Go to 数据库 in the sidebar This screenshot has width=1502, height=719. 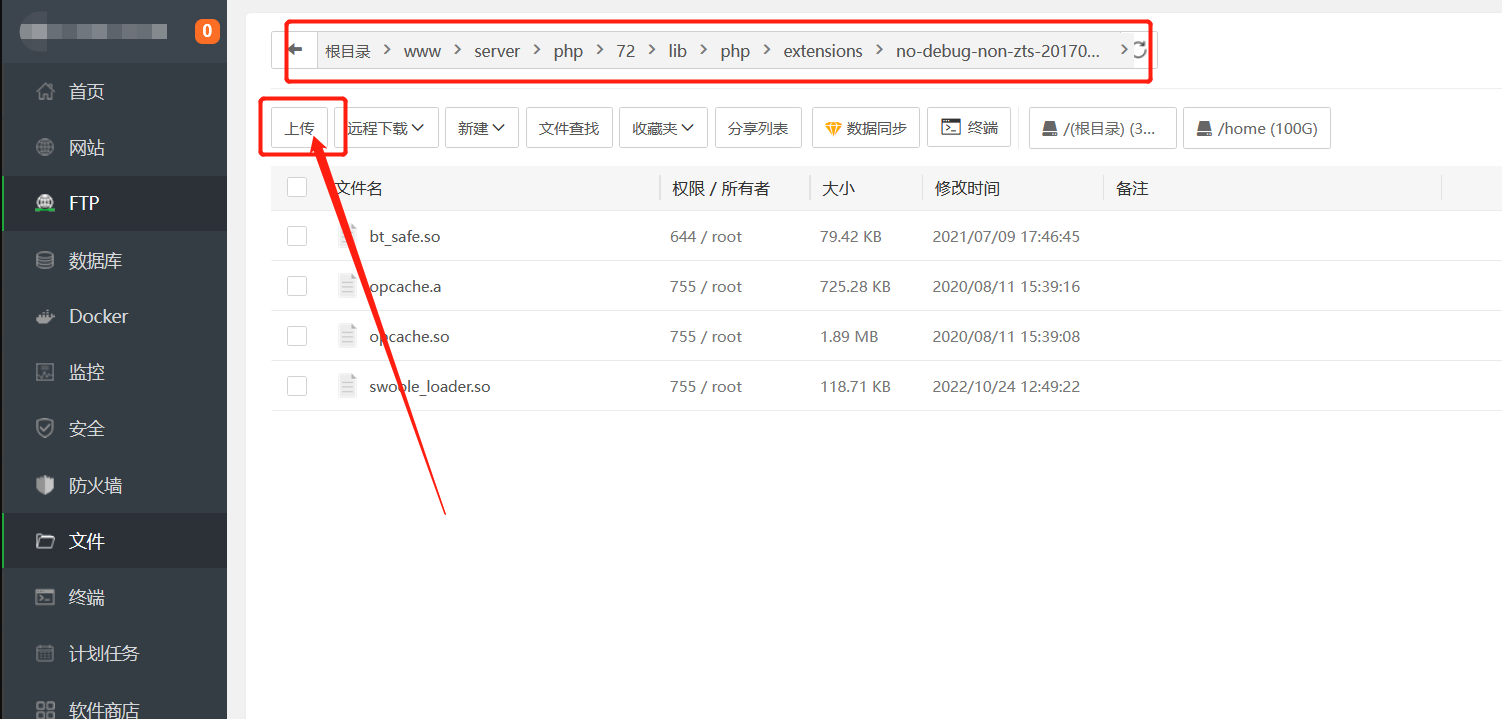95,261
